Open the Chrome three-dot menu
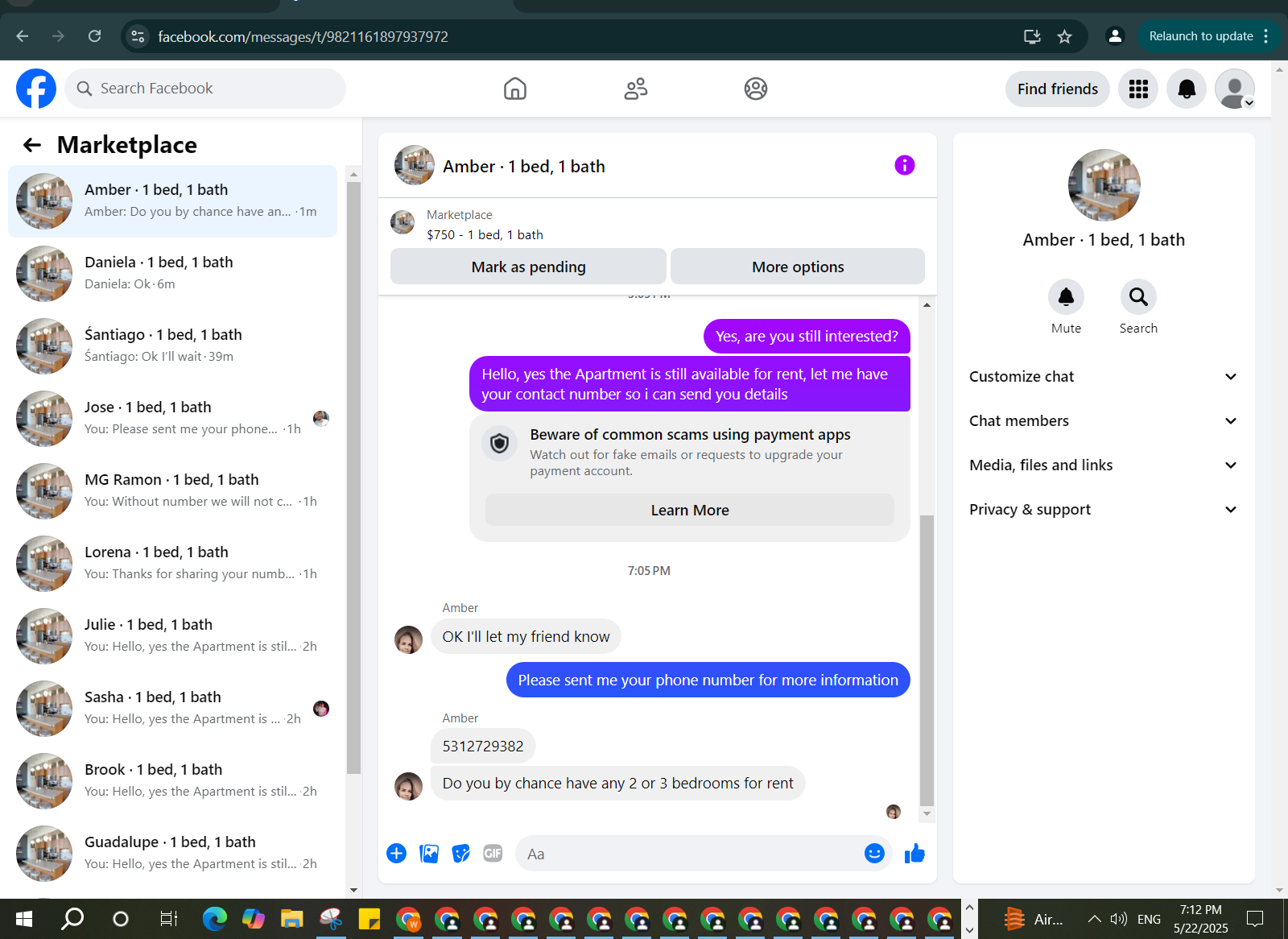 [x=1266, y=36]
